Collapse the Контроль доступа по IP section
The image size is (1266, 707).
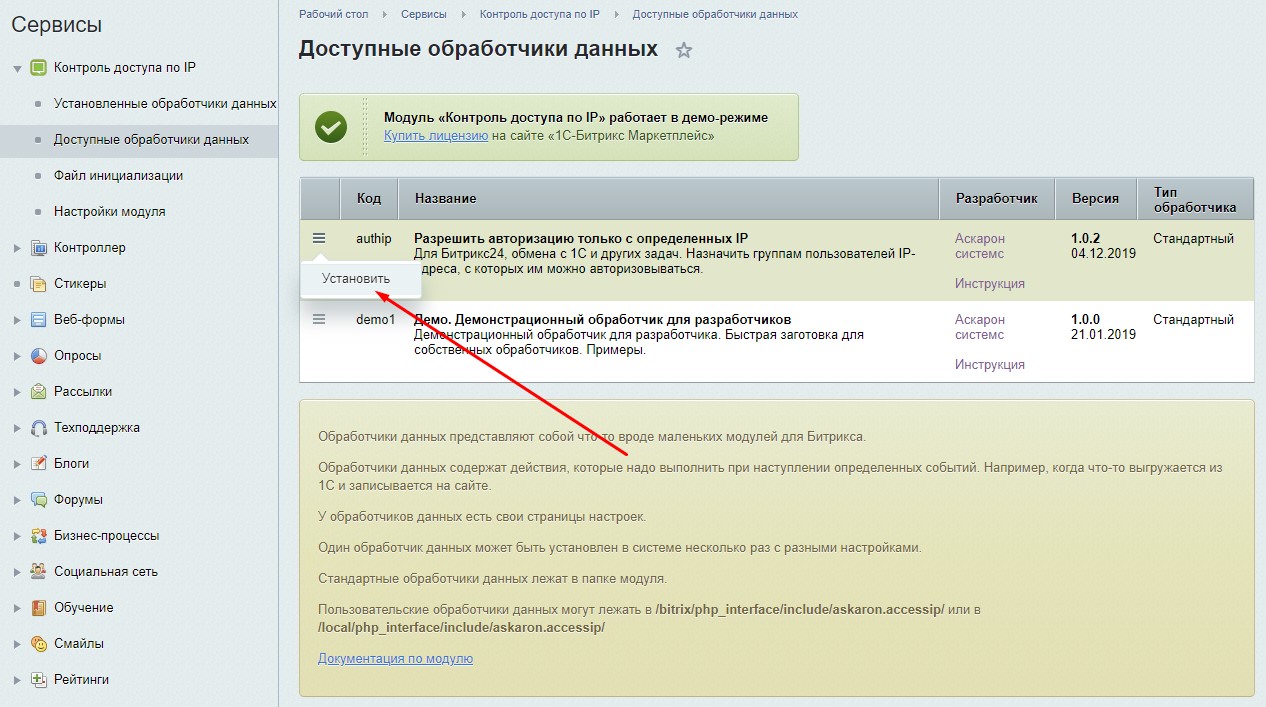(x=17, y=68)
